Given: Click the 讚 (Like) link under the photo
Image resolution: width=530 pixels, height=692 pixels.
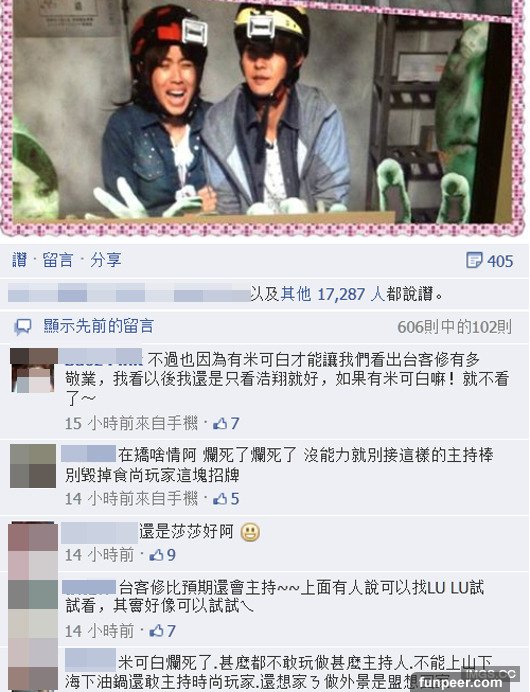Looking at the screenshot, I should coord(19,260).
